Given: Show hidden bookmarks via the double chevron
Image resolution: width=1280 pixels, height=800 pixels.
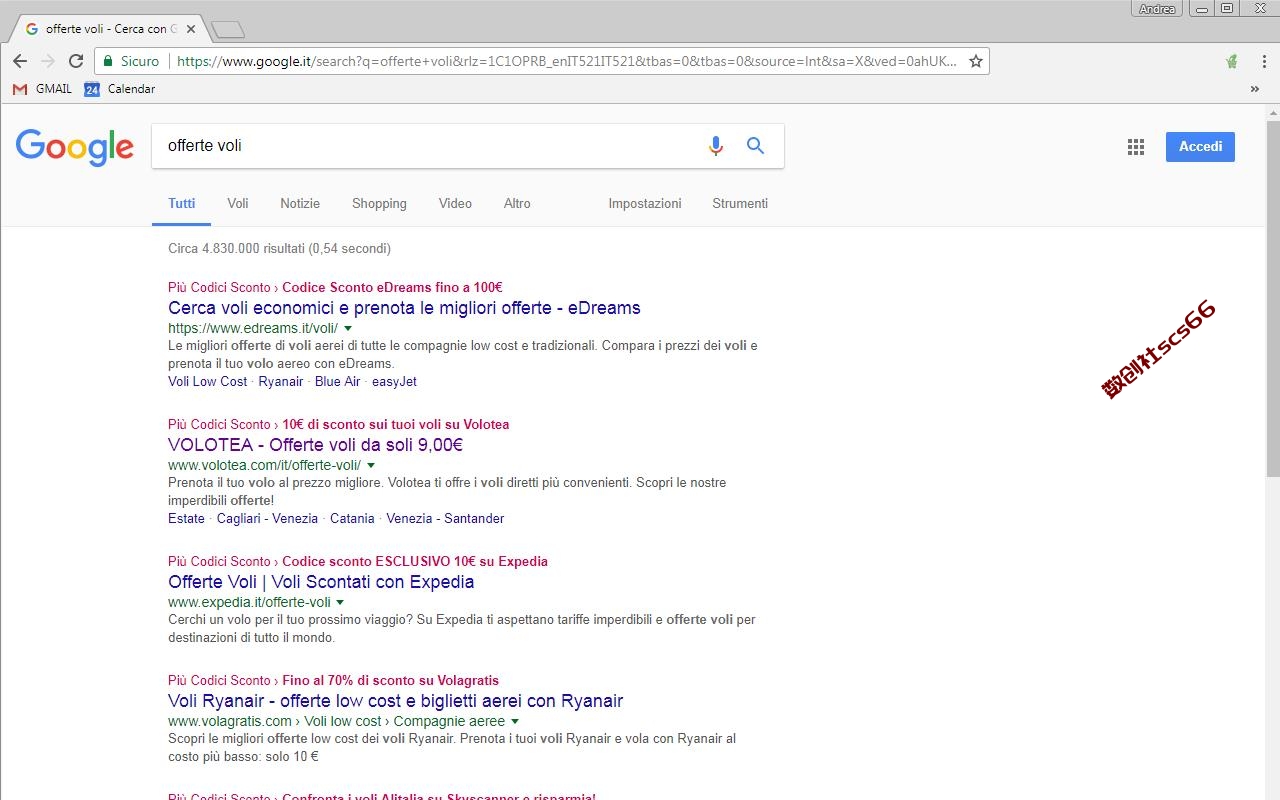Looking at the screenshot, I should tap(1254, 89).
